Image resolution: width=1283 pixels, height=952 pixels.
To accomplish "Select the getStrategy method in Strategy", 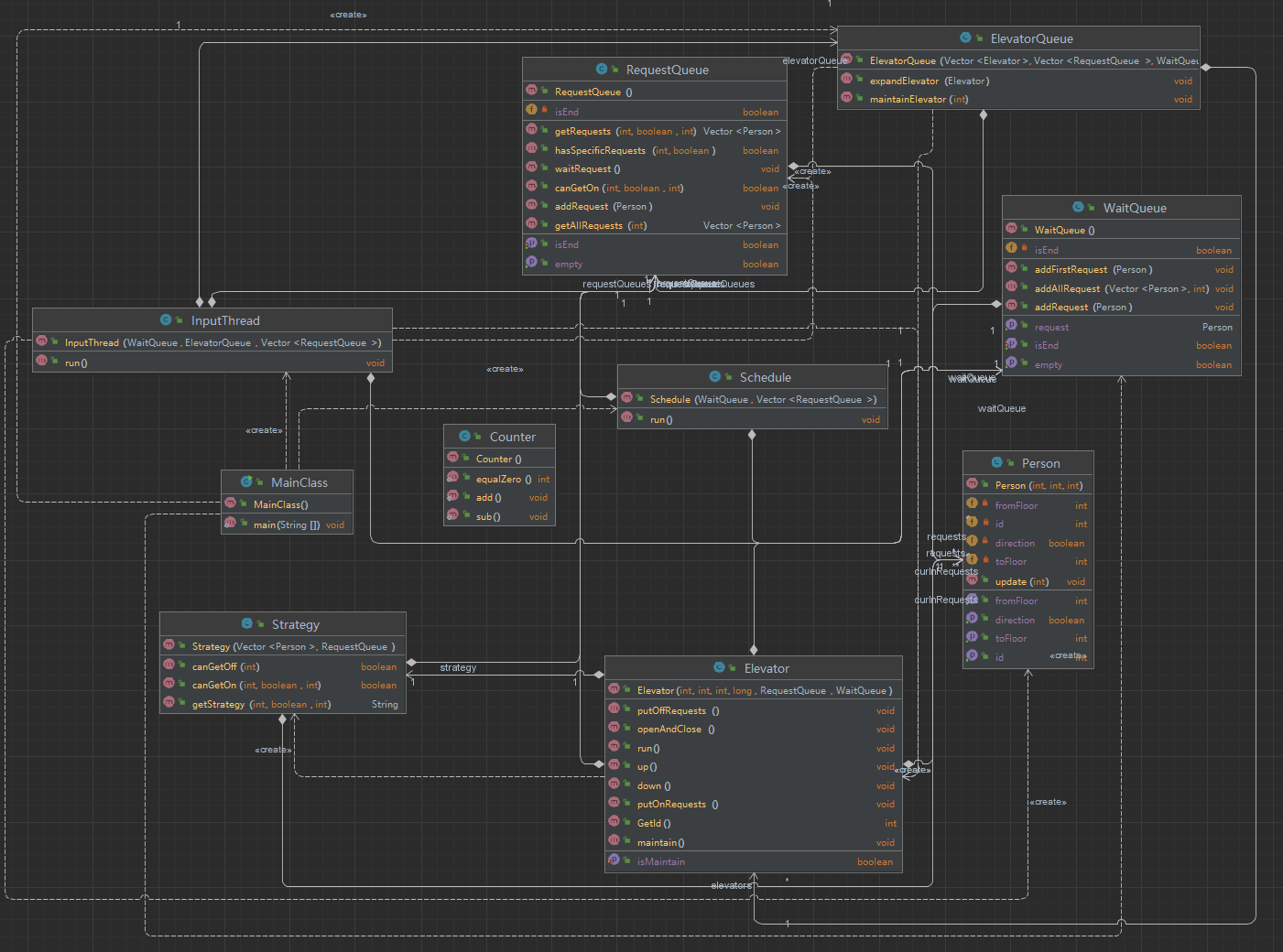I will [x=283, y=704].
